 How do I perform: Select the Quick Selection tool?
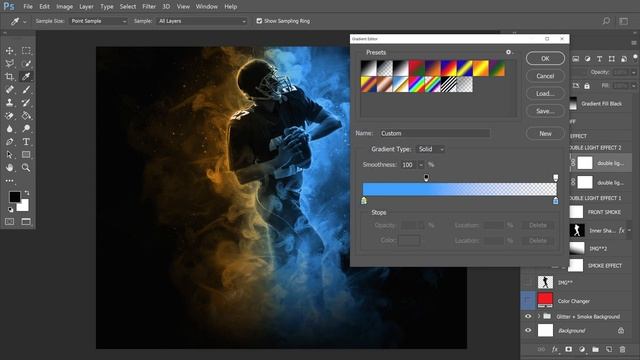coord(26,64)
